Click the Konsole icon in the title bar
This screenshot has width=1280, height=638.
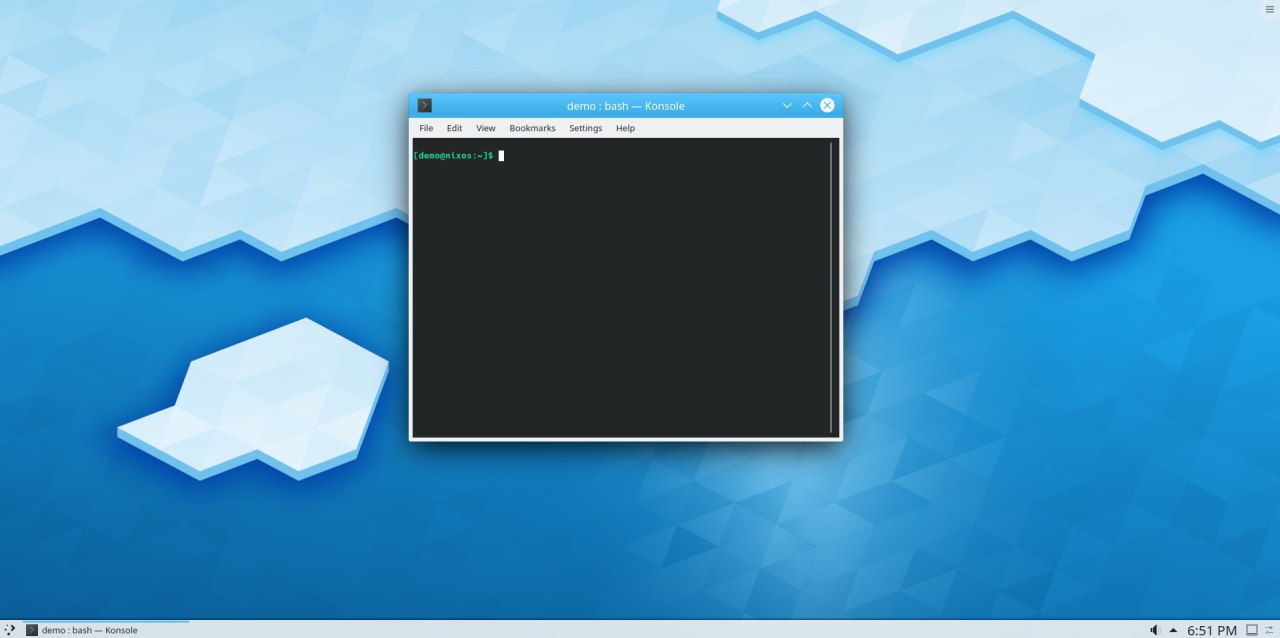coord(425,105)
